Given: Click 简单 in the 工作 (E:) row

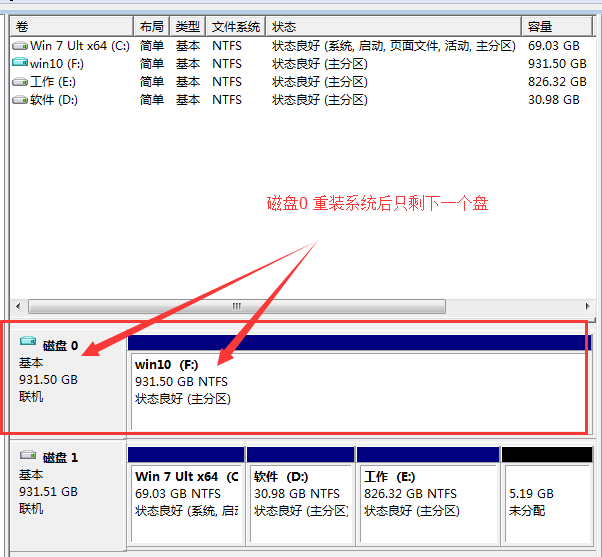Looking at the screenshot, I should click(152, 82).
